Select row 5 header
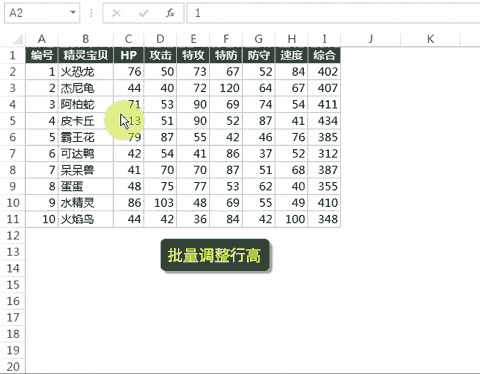Viewport: 480px width, 374px height. pos(13,121)
